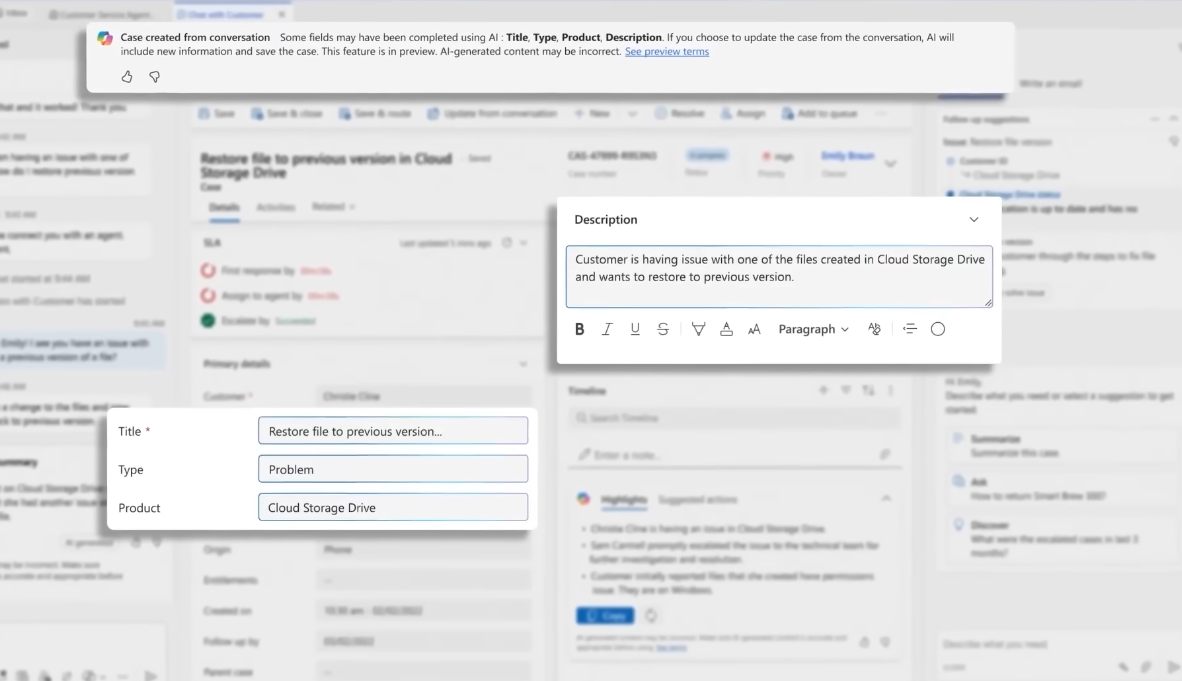Click the Search Timeline box
The height and width of the screenshot is (681, 1182).
(735, 418)
